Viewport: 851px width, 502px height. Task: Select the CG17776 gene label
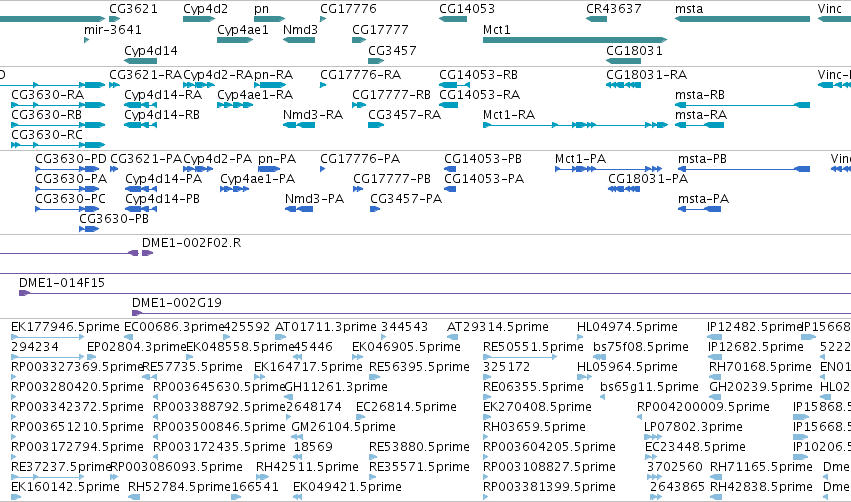point(348,9)
